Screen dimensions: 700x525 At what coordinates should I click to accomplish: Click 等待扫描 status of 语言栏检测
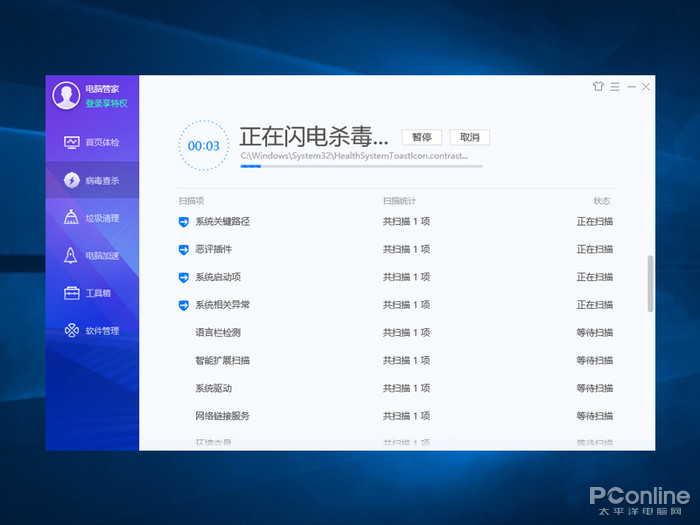595,333
